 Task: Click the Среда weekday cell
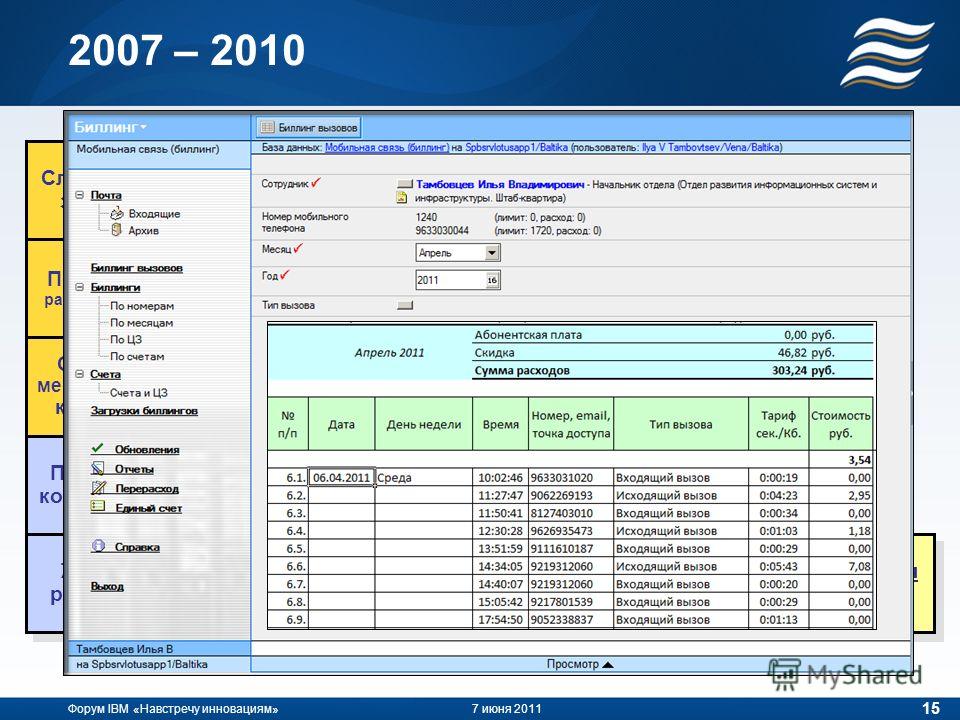tap(423, 478)
